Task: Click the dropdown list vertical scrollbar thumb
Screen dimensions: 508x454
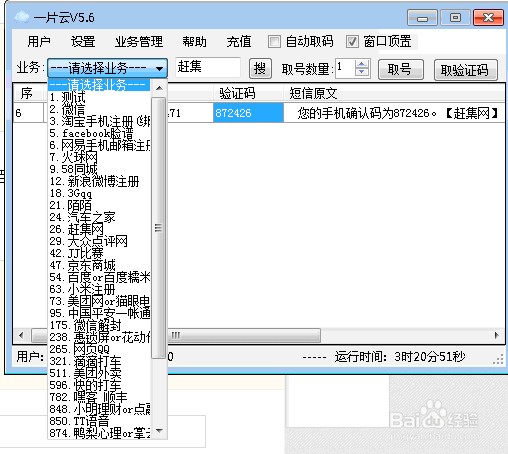Action: (159, 228)
